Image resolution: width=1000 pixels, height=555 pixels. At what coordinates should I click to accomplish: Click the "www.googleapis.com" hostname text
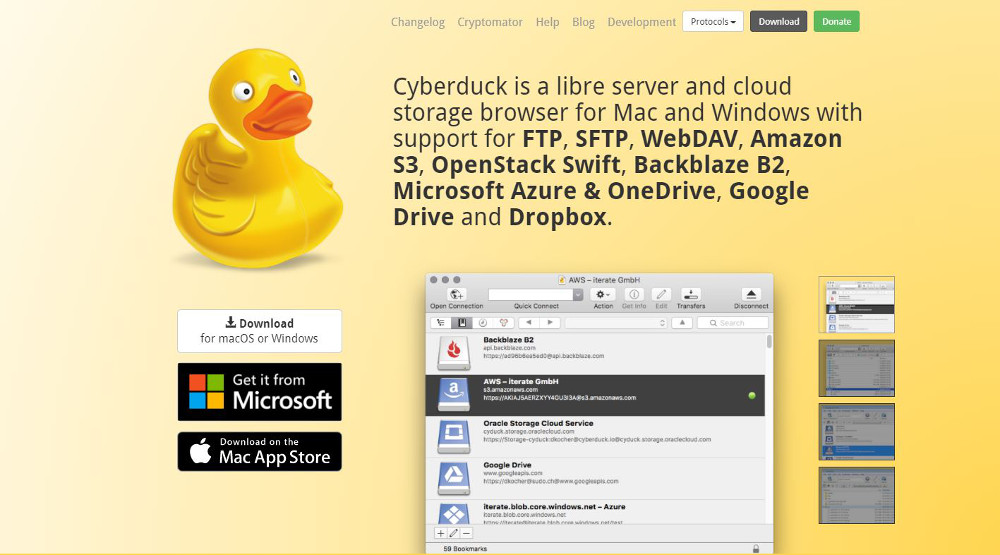tap(513, 473)
